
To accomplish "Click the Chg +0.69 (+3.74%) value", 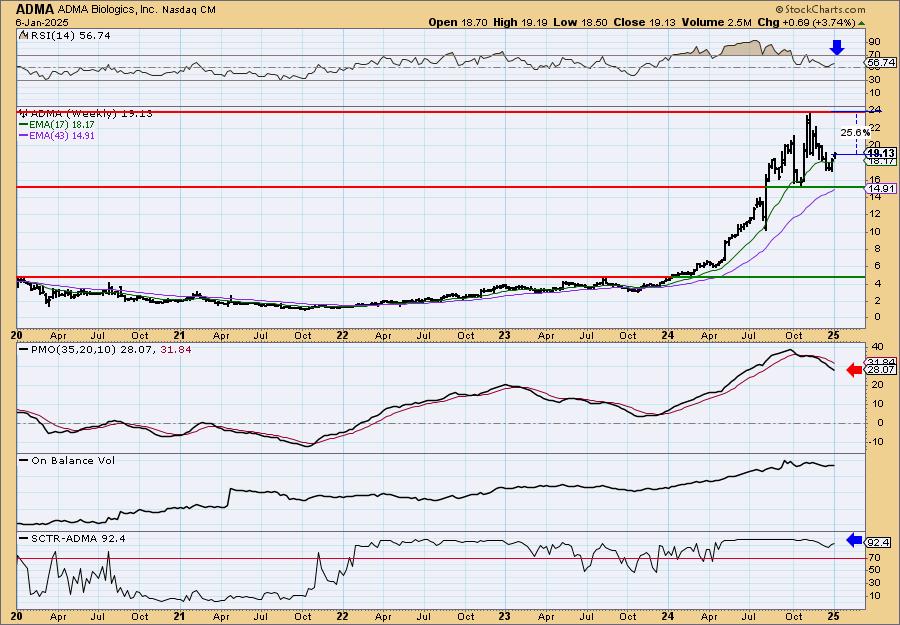I will tap(807, 23).
